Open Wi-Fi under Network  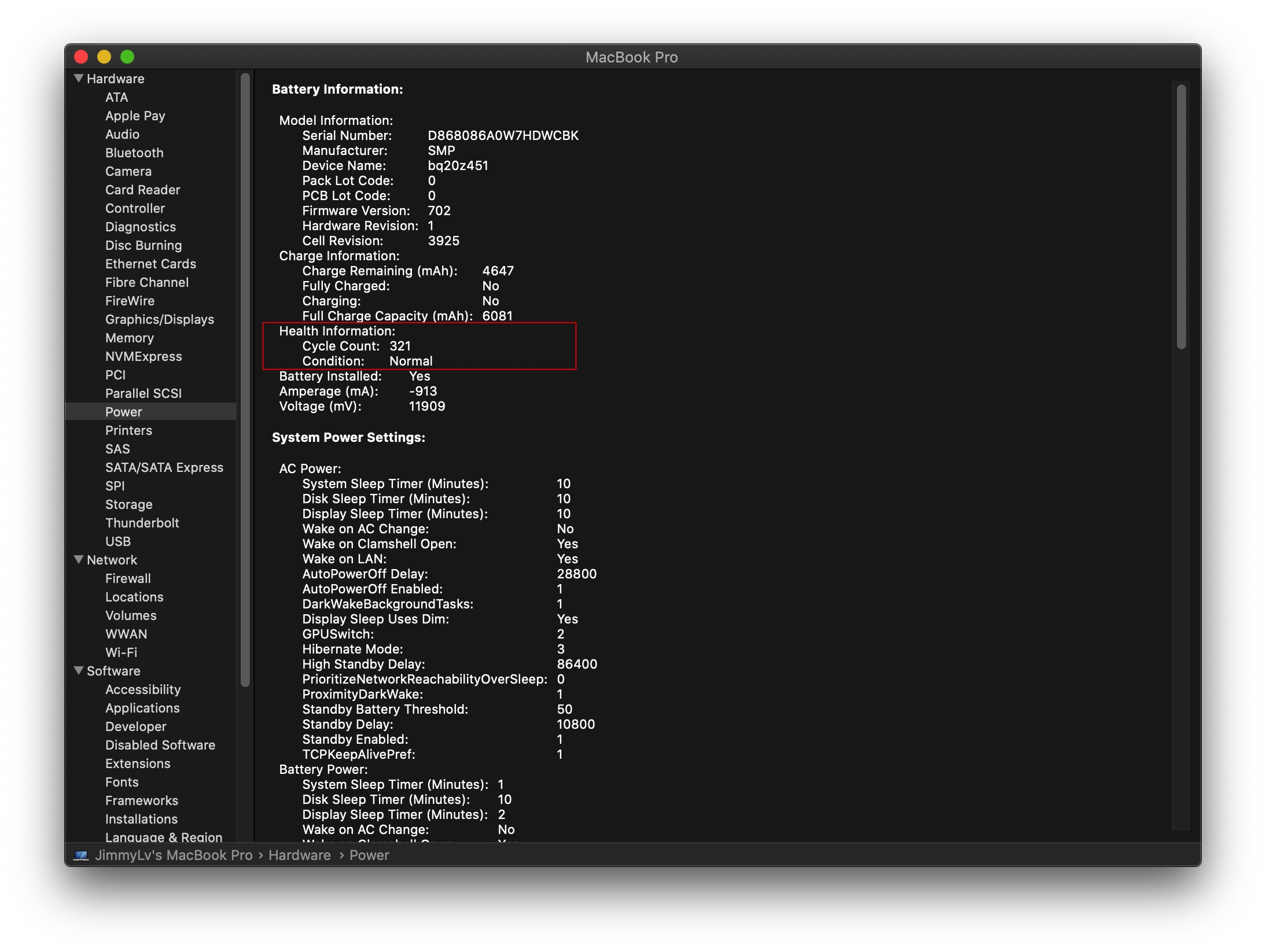(121, 652)
